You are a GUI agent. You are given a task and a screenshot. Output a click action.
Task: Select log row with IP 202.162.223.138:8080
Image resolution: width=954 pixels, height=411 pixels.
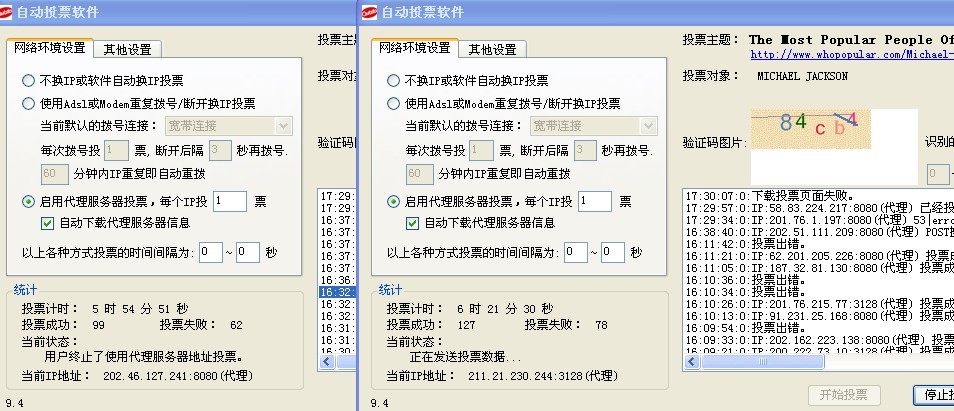pyautogui.click(x=818, y=339)
